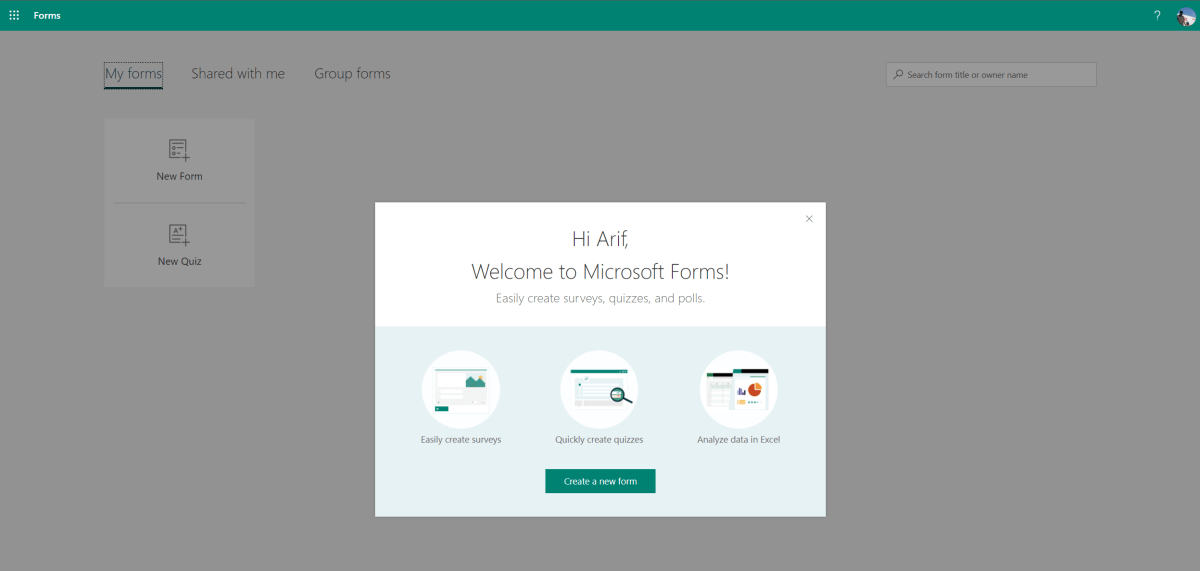This screenshot has width=1200, height=571.
Task: Click the surveys illustration circle
Action: pos(461,389)
